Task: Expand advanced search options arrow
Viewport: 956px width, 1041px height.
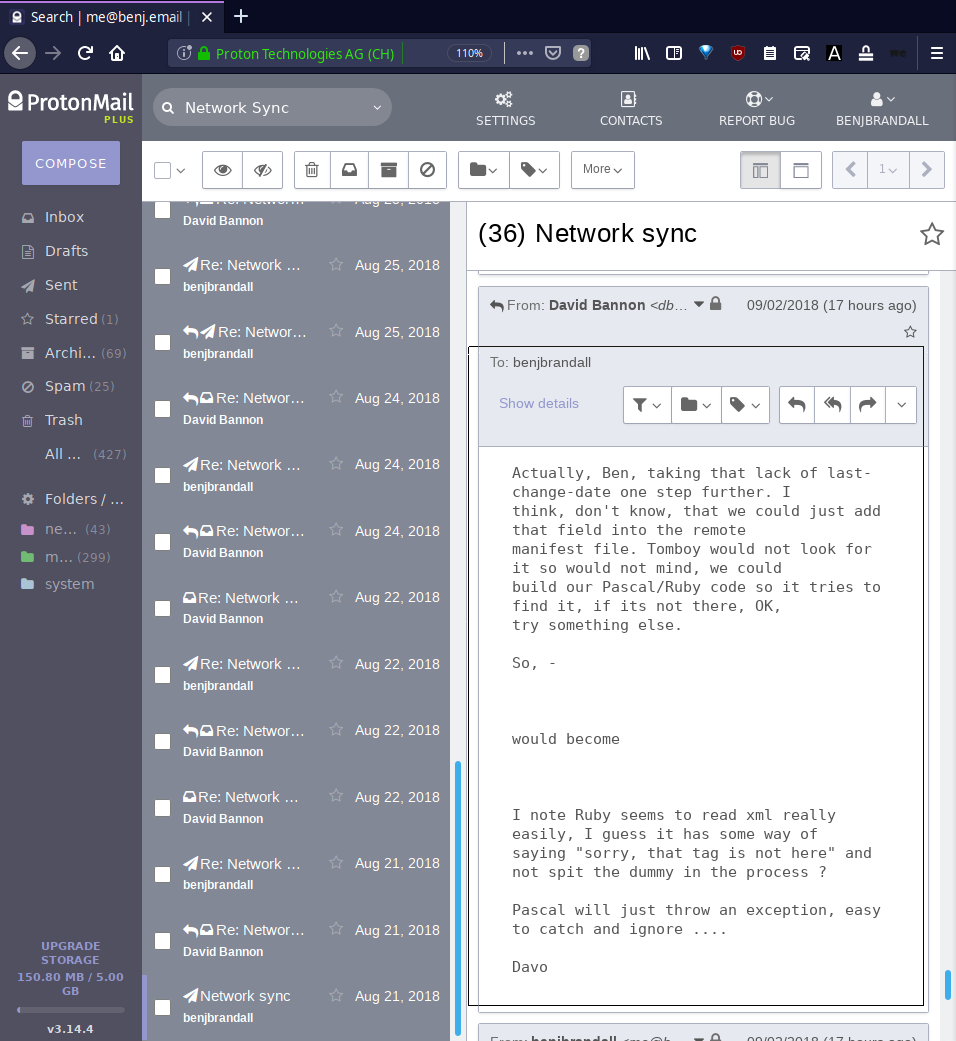Action: pos(377,108)
